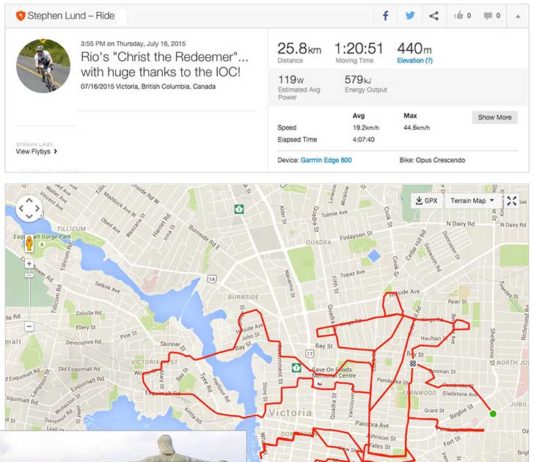This screenshot has height=462, width=534.
Task: Zoom out with the map minus button
Action: point(29,326)
